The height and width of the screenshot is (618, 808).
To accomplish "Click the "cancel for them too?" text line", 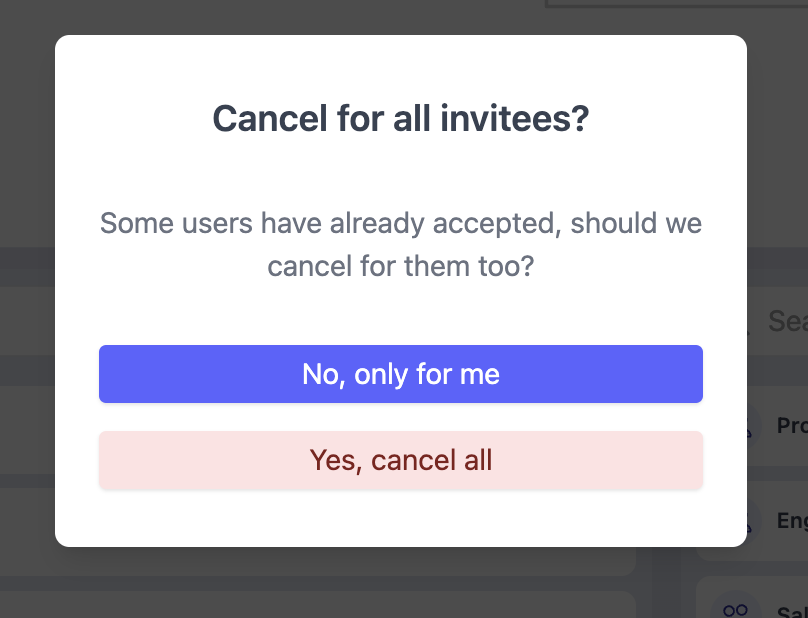I will pos(400,268).
